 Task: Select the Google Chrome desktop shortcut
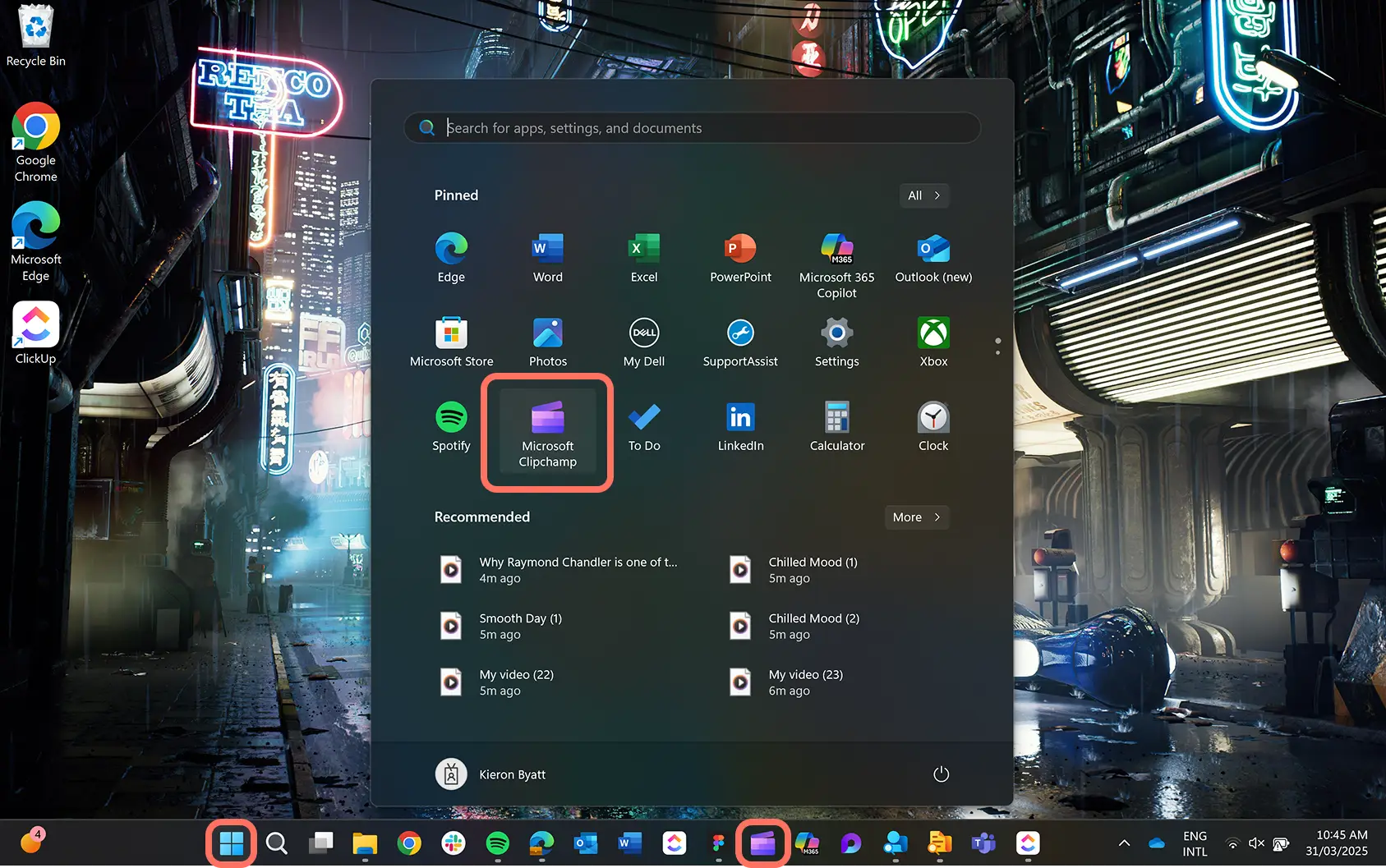[35, 143]
